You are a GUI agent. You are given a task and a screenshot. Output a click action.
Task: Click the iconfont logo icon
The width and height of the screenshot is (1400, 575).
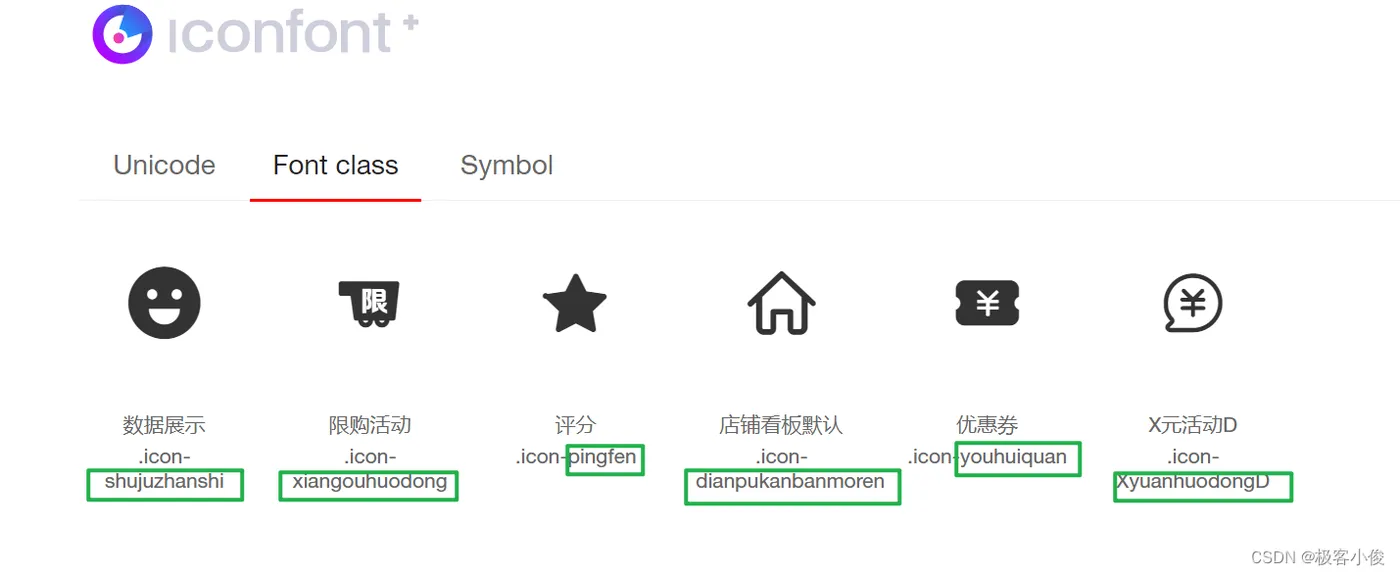click(x=122, y=34)
